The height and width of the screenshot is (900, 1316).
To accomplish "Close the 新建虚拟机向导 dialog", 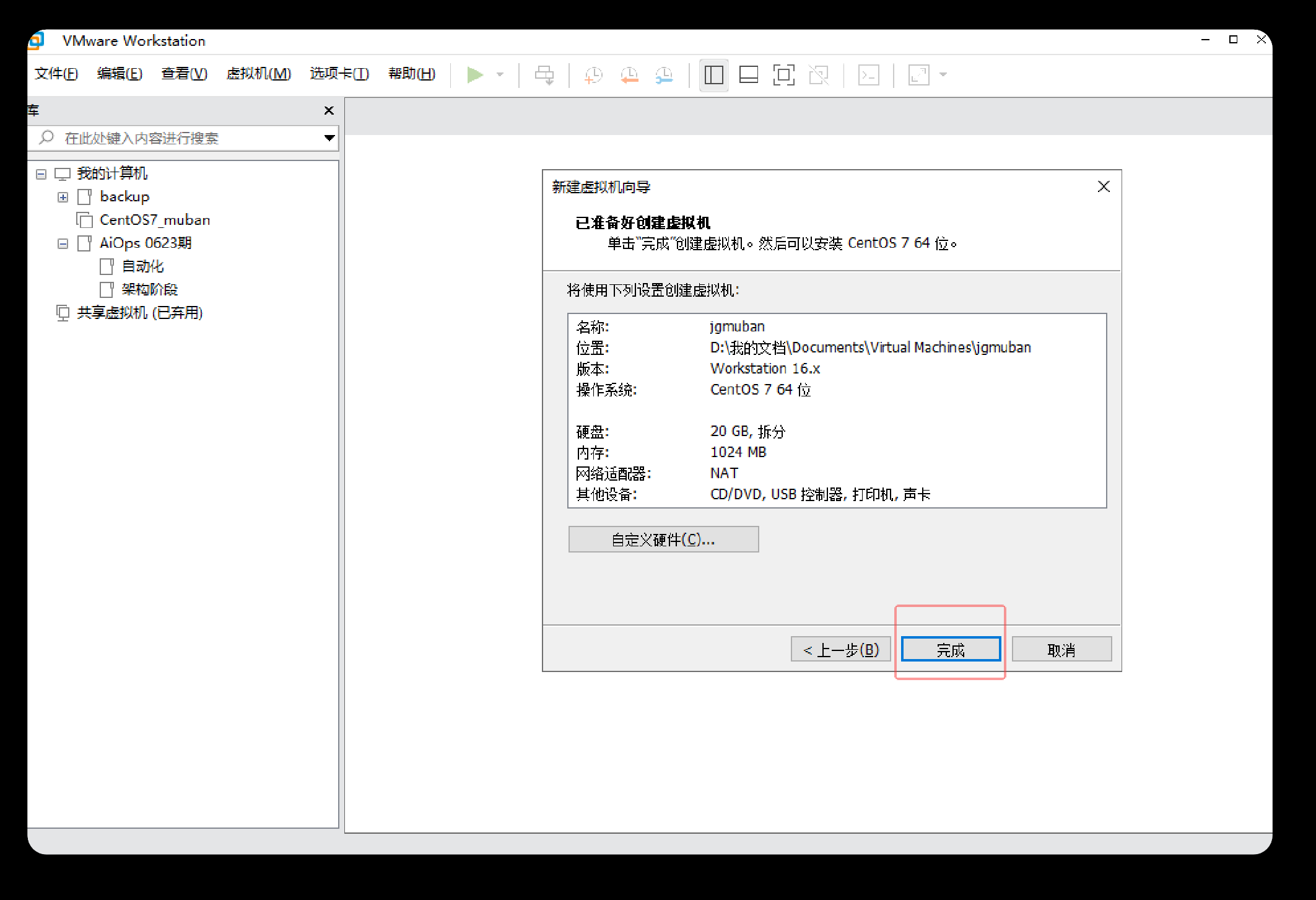I will (1104, 186).
